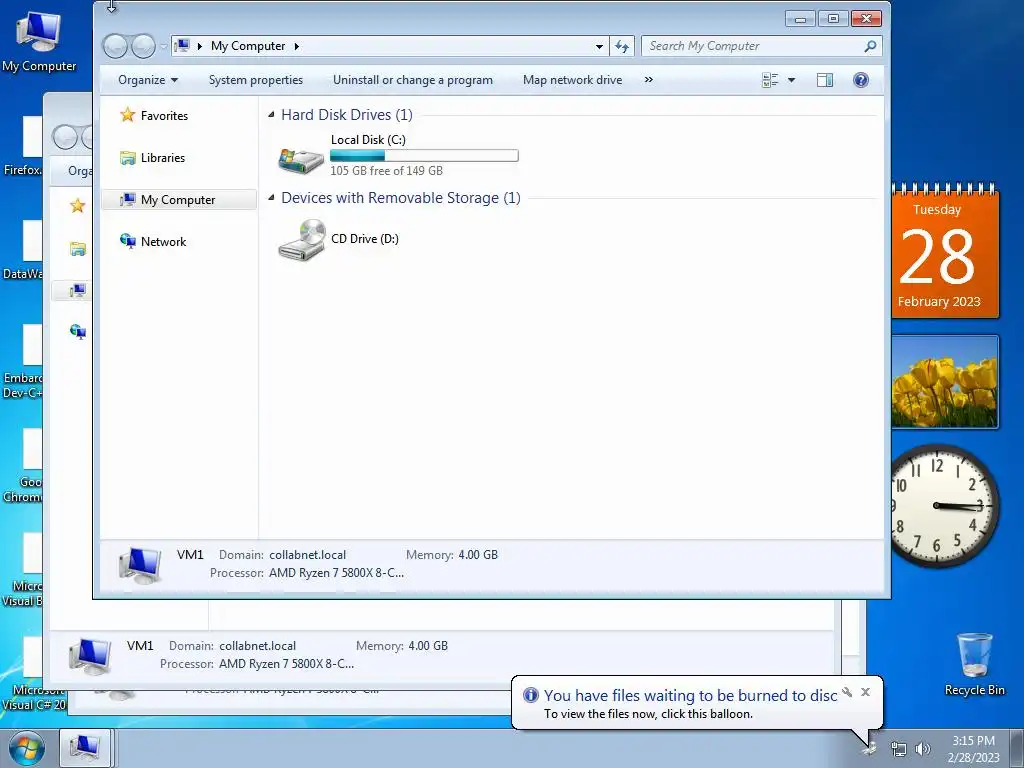Image resolution: width=1024 pixels, height=768 pixels.
Task: Select the CD Drive (D:) icon
Action: pos(302,240)
